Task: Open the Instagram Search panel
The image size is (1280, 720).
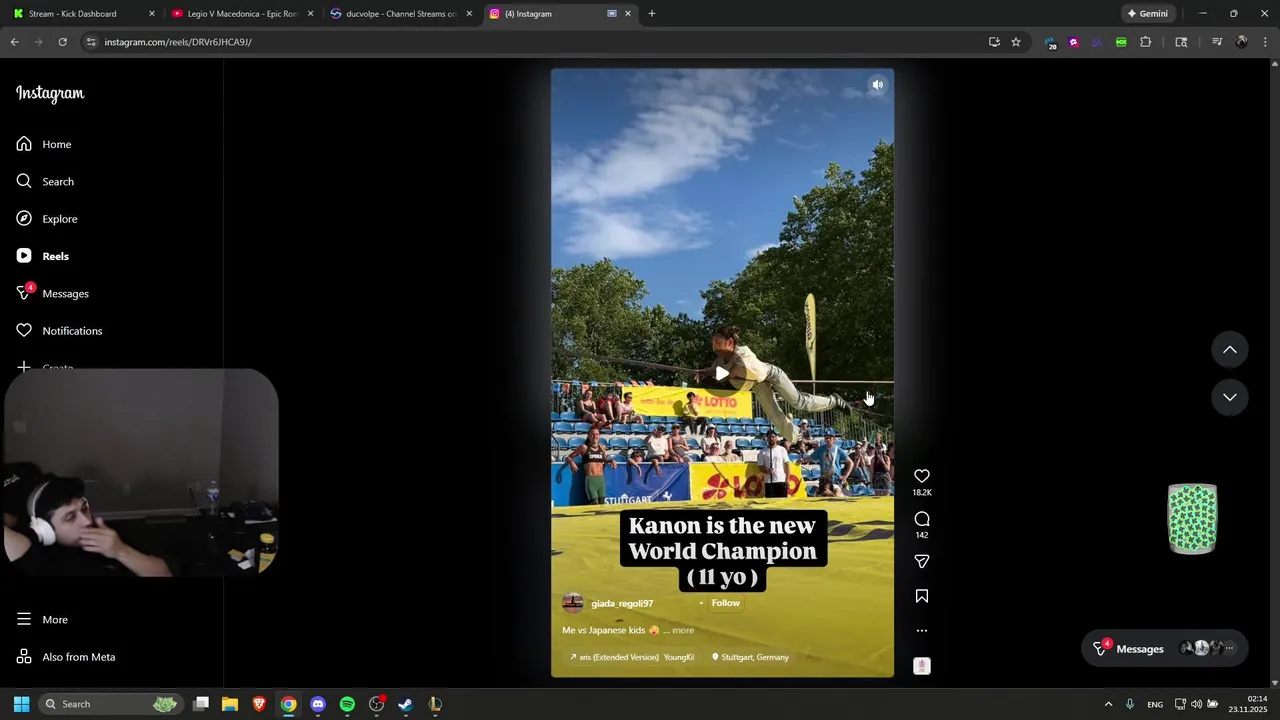Action: [x=45, y=181]
